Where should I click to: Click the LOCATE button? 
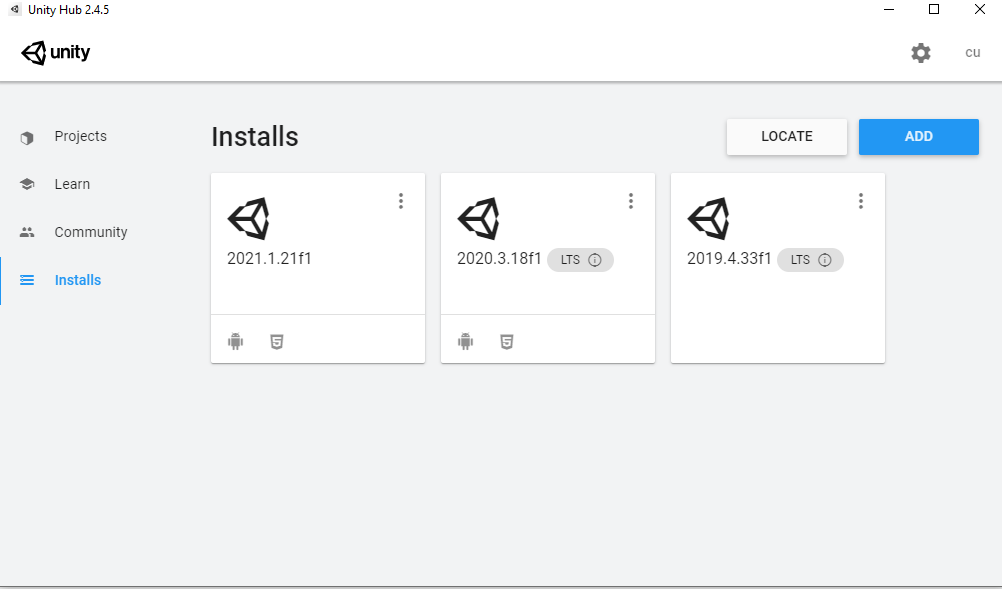tap(787, 137)
